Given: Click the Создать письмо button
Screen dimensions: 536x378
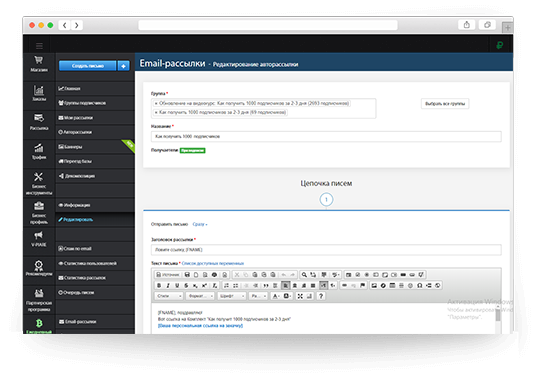Looking at the screenshot, I should [x=88, y=66].
